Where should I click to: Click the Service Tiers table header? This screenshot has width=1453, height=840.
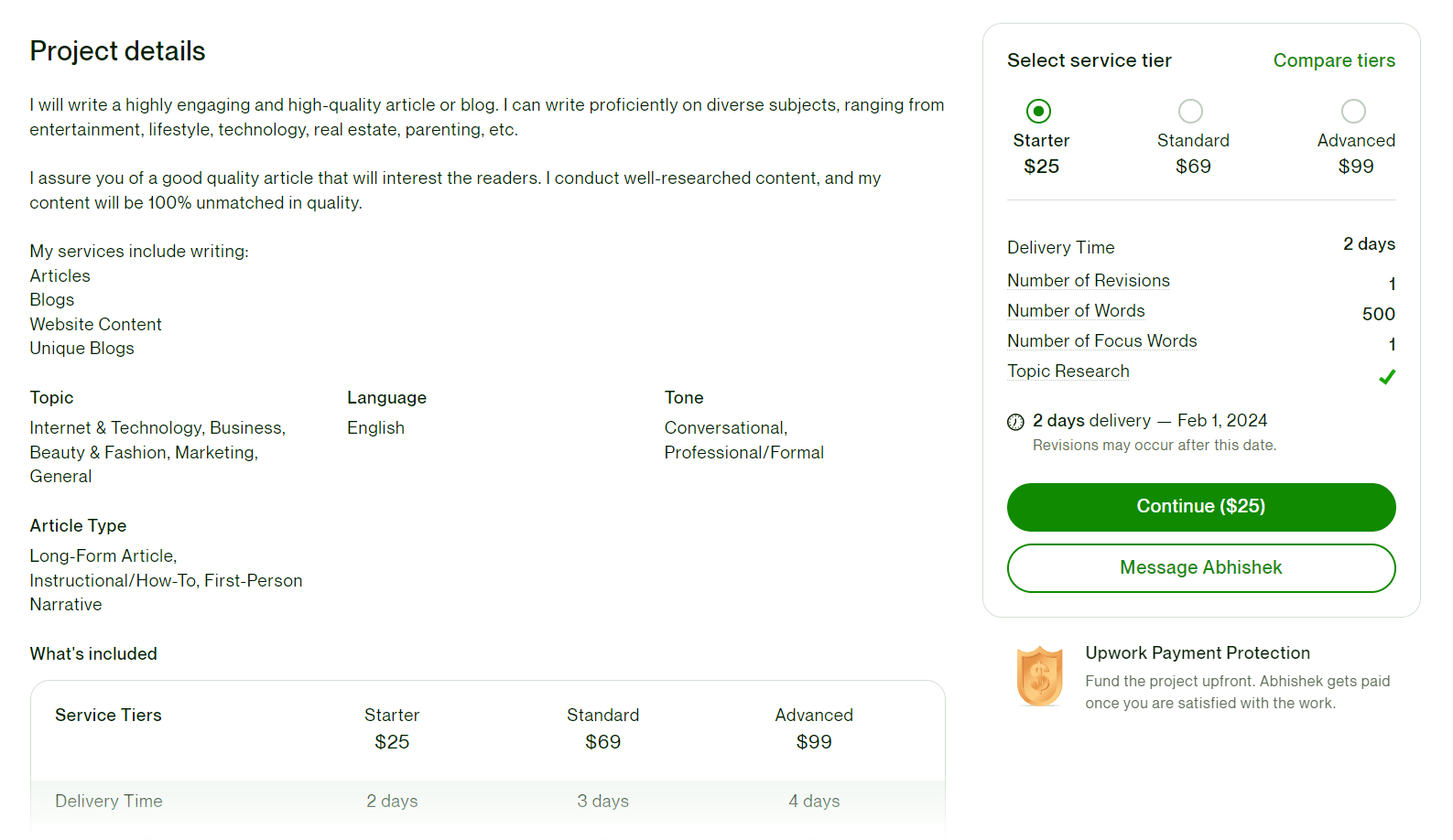108,716
